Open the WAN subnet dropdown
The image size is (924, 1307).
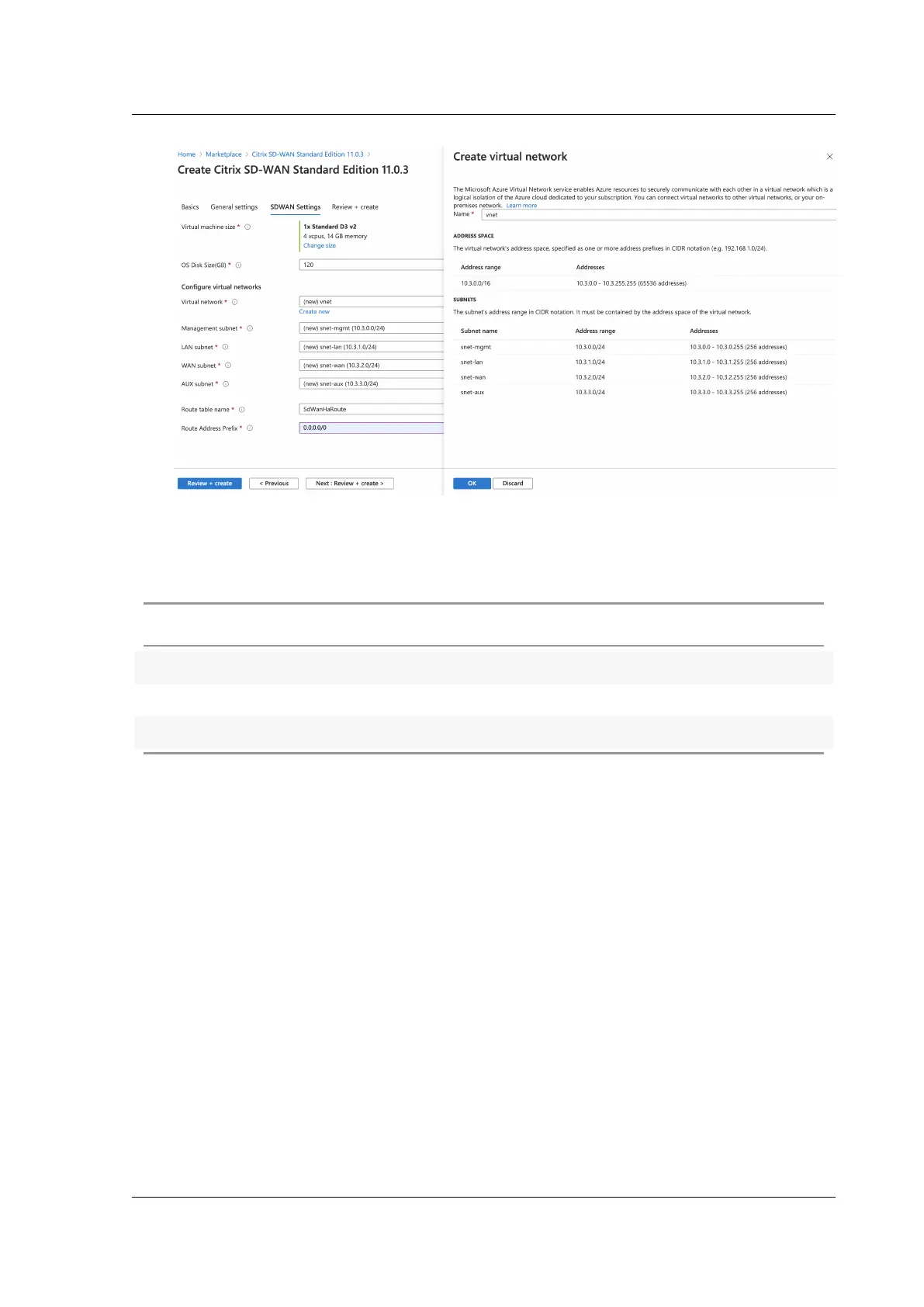[x=371, y=366]
